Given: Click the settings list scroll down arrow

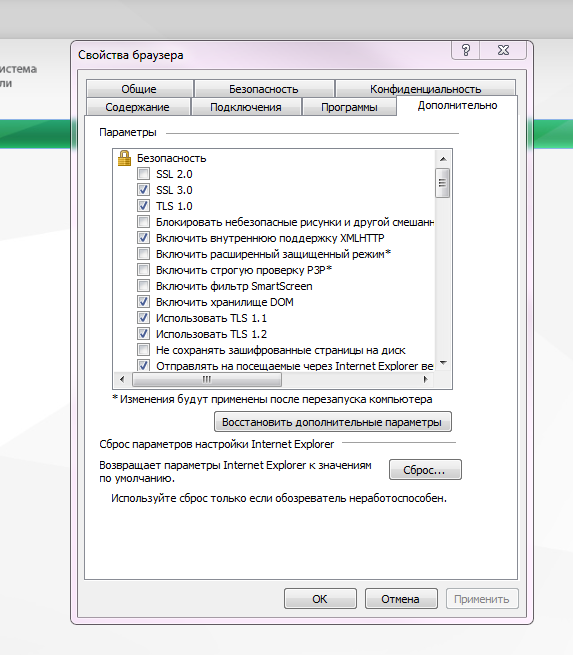Looking at the screenshot, I should pyautogui.click(x=443, y=363).
